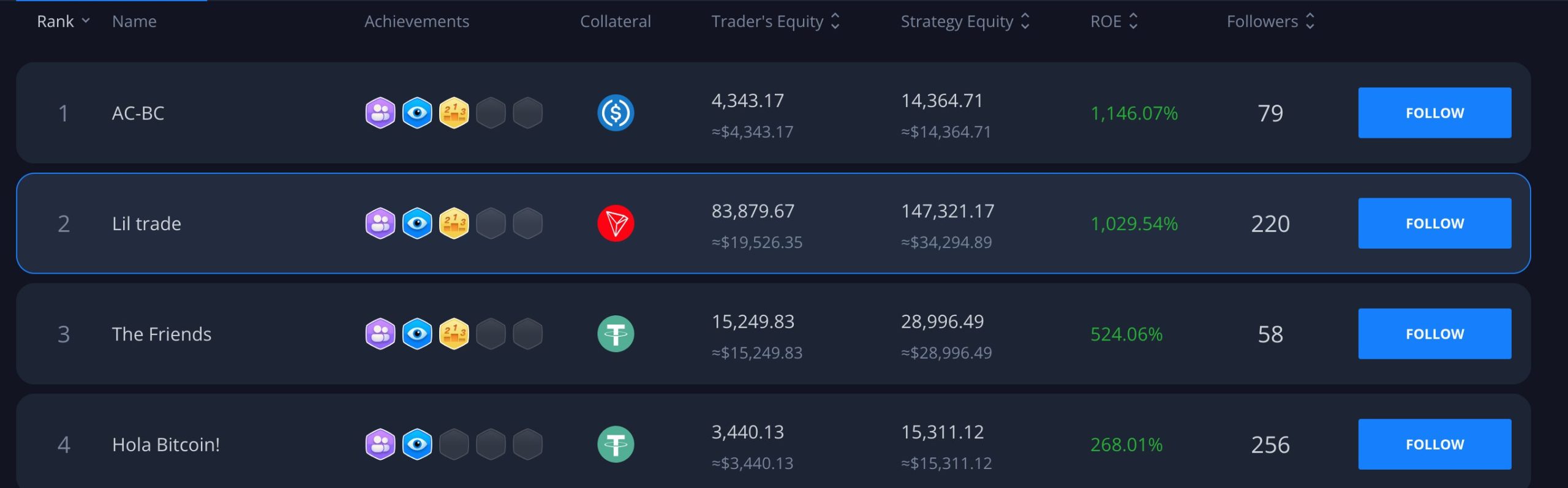Viewport: 1568px width, 488px height.
Task: Click Lil trade's blue eye achievement badge
Action: 417,223
